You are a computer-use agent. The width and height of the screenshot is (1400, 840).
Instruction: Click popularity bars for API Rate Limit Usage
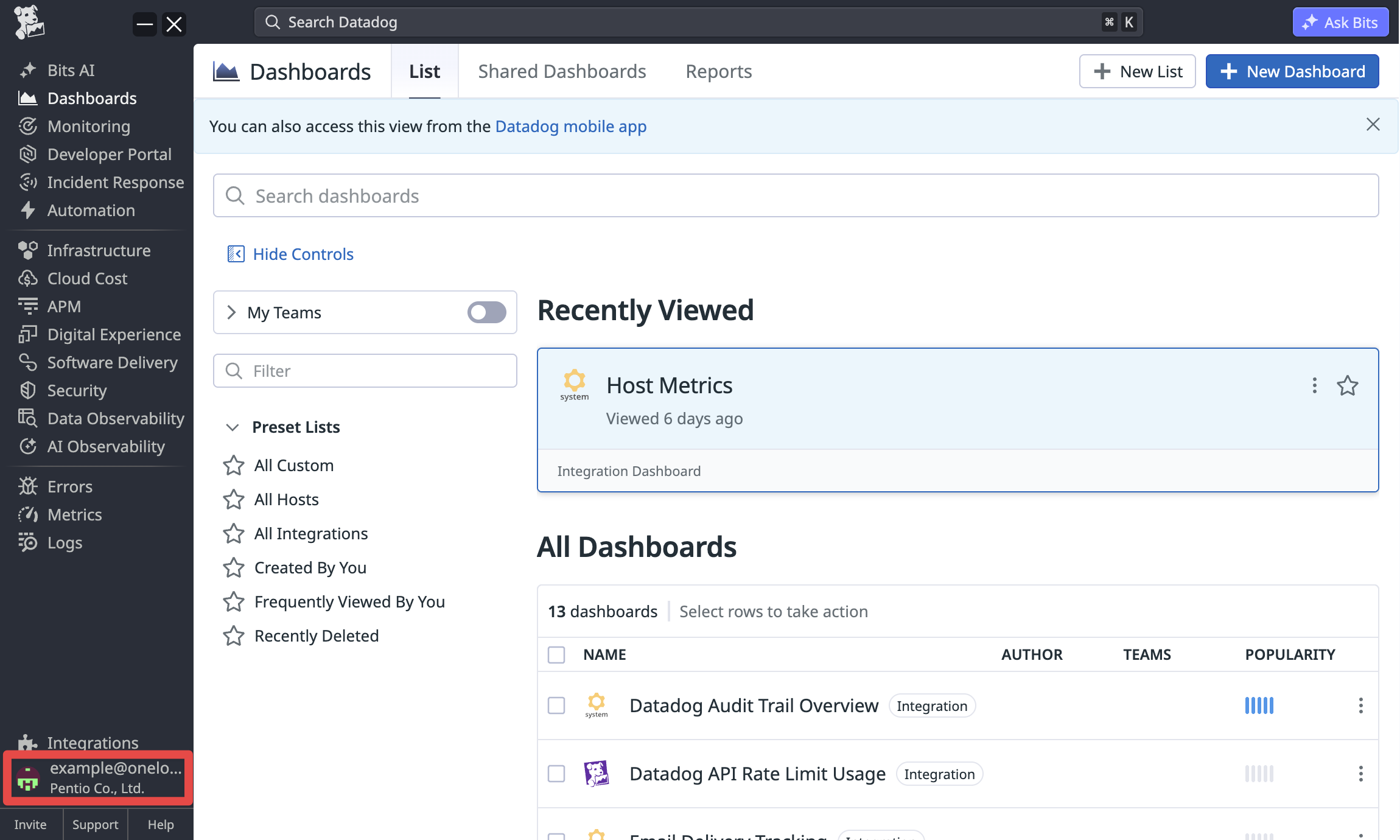tap(1259, 774)
